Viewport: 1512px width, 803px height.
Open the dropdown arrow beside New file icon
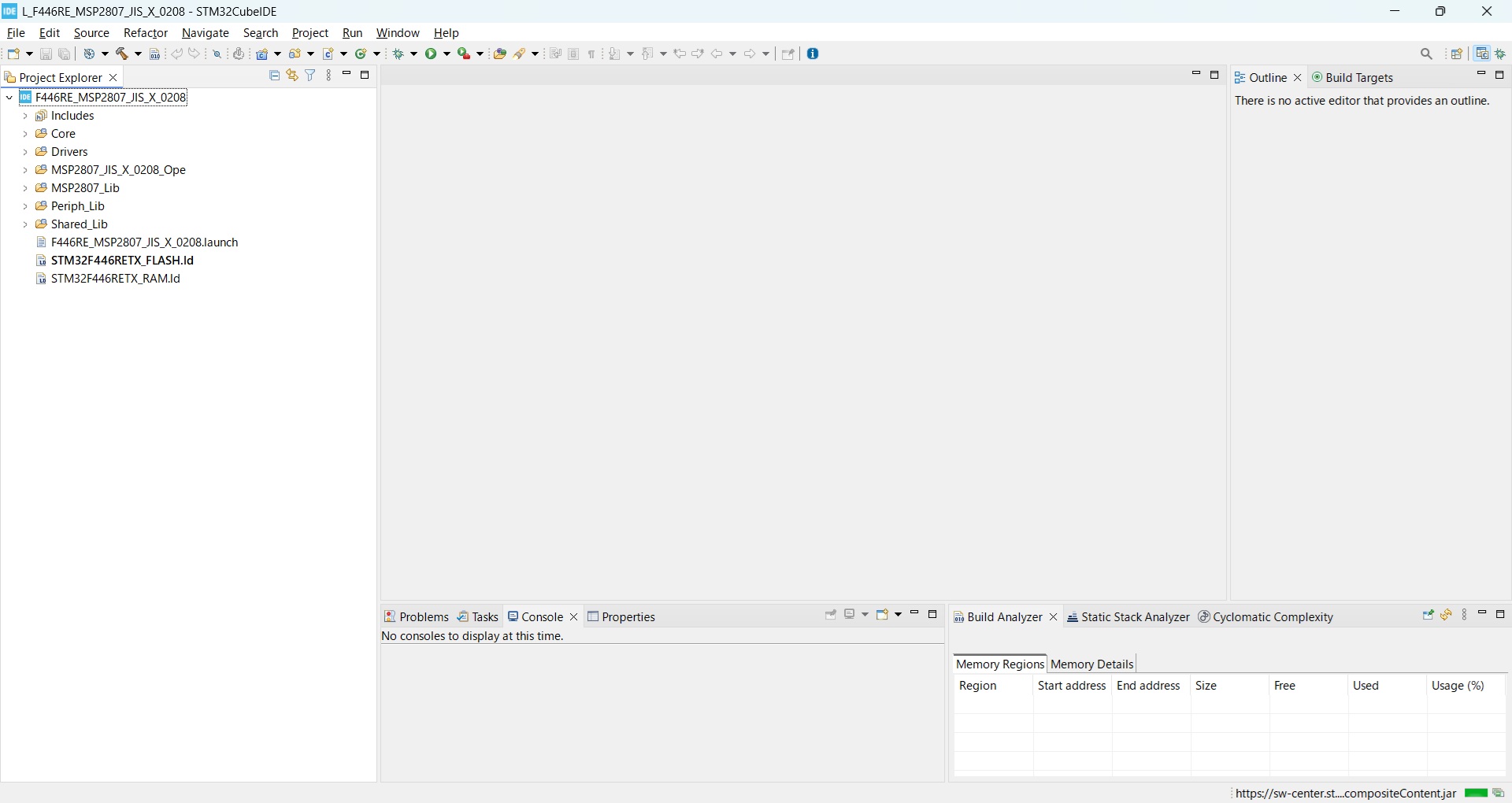tap(30, 54)
